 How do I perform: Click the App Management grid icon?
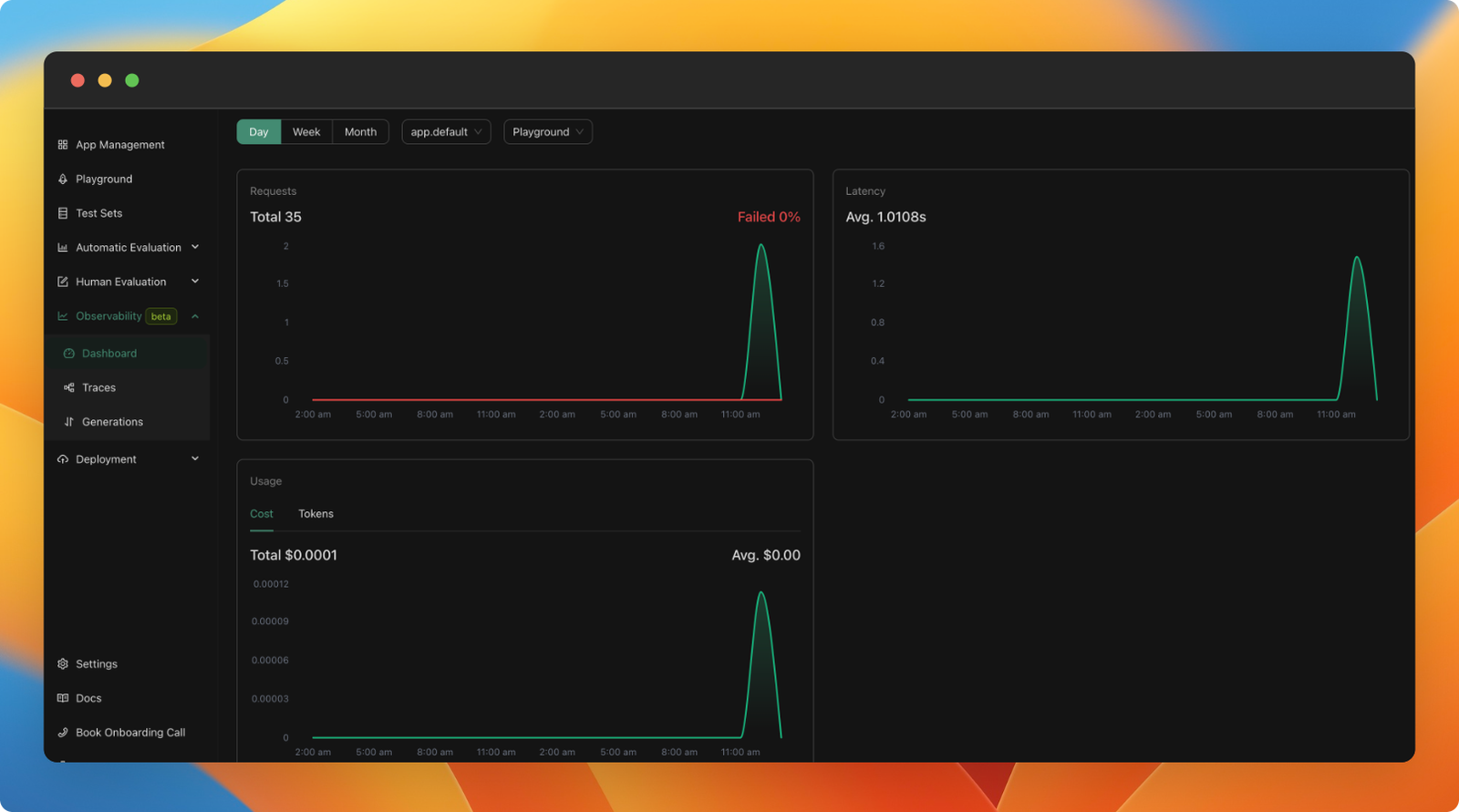pyautogui.click(x=63, y=145)
